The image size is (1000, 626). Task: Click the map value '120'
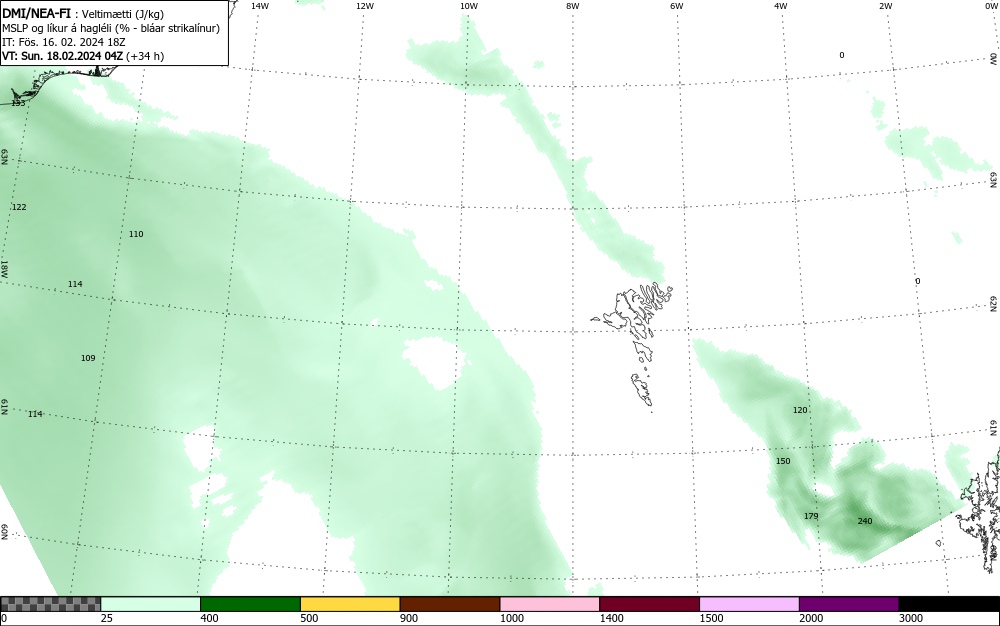pyautogui.click(x=800, y=410)
